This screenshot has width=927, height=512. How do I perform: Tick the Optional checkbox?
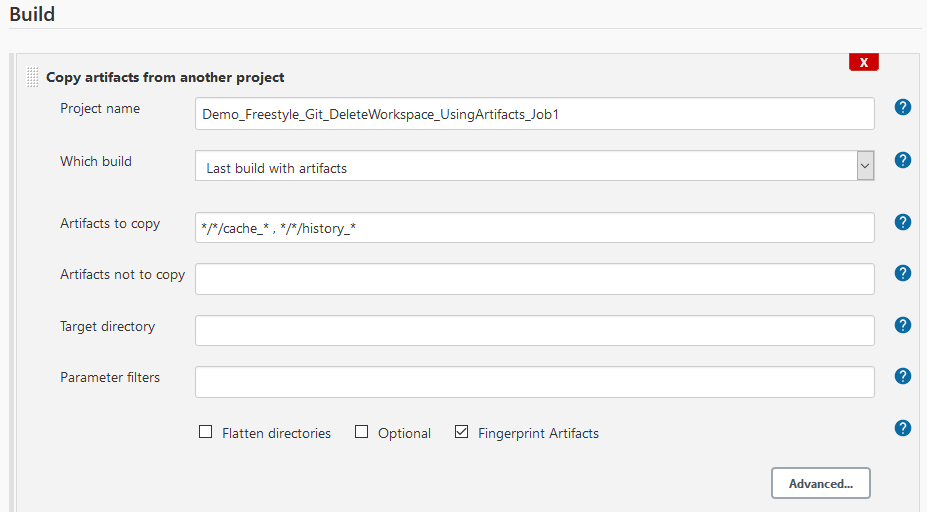[x=362, y=432]
